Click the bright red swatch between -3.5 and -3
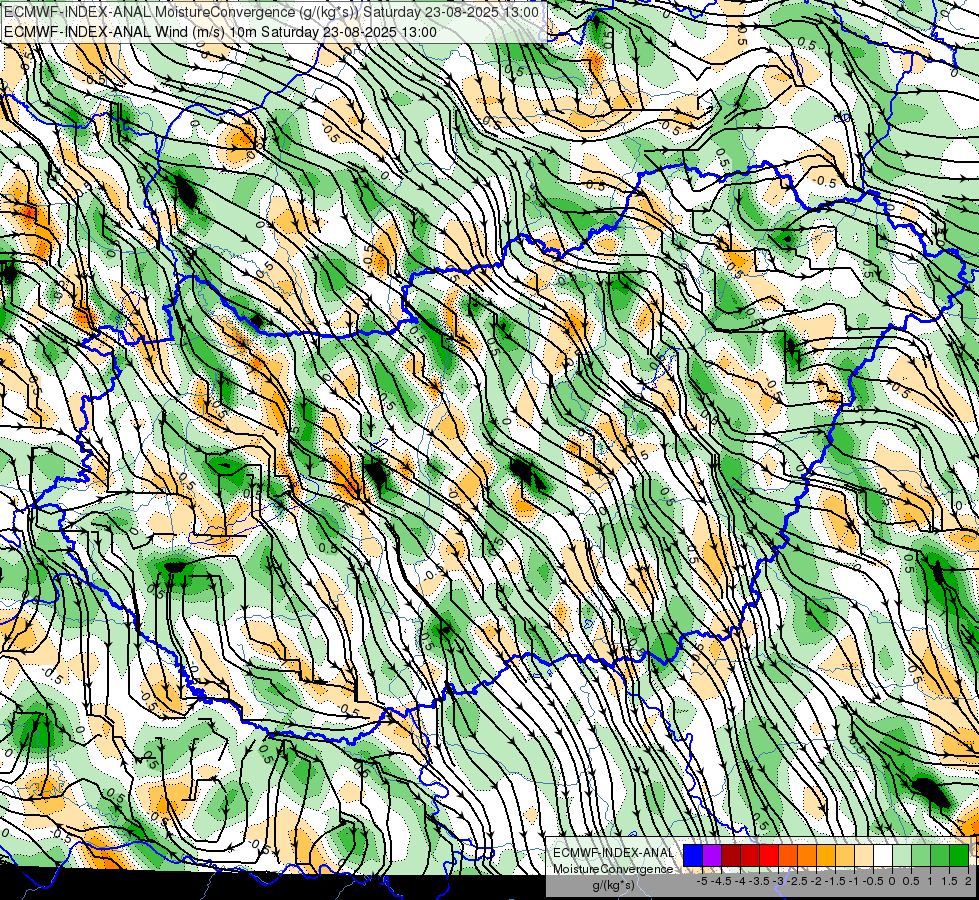This screenshot has width=979, height=900. pos(769,855)
